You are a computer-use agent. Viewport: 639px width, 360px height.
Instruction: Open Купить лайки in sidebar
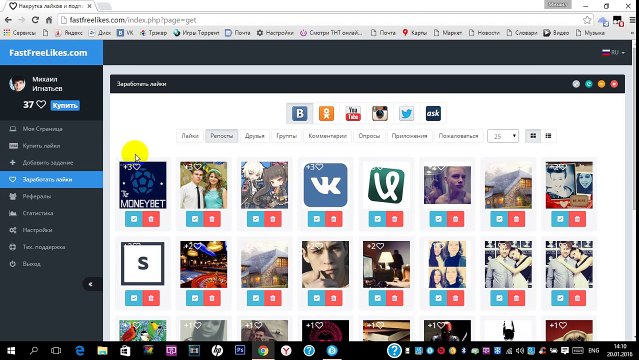[x=51, y=146]
